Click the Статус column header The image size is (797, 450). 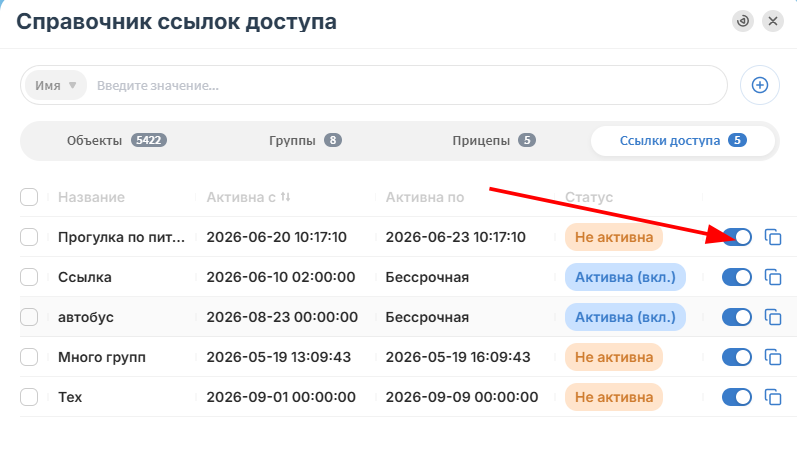[589, 197]
